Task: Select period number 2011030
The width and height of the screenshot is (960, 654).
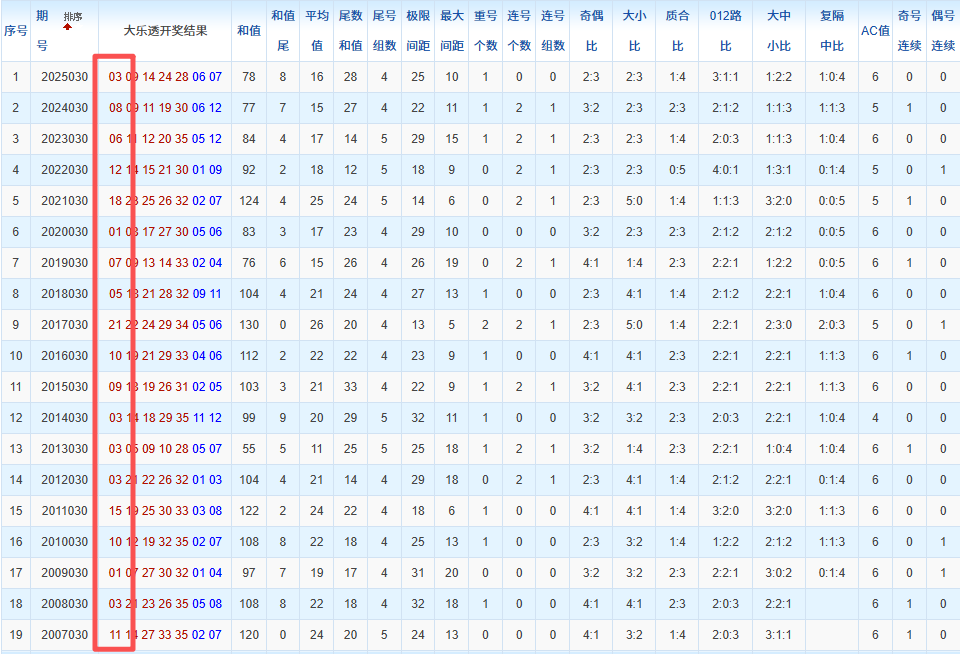Action: point(64,511)
